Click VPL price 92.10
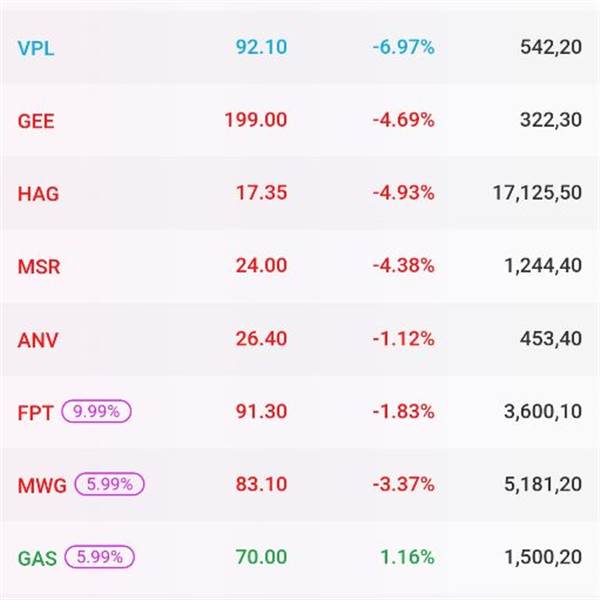Image resolution: width=600 pixels, height=600 pixels. 261,47
